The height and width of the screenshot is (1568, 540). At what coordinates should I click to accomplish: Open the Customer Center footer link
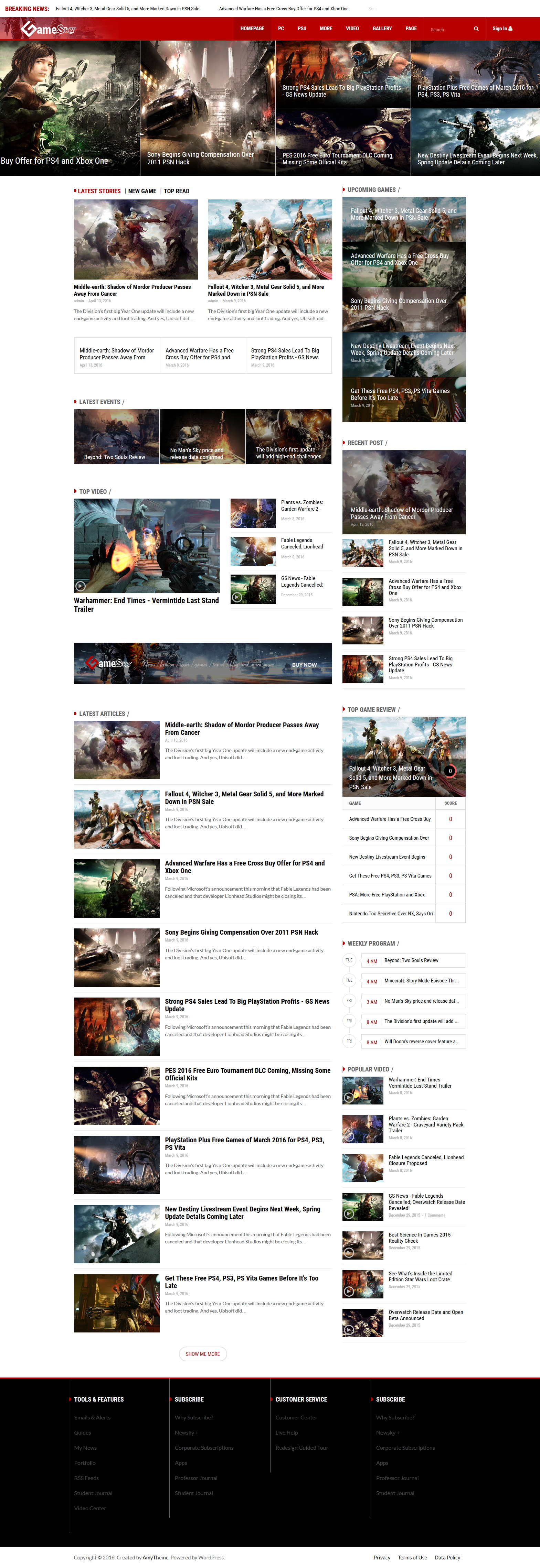pos(296,1418)
